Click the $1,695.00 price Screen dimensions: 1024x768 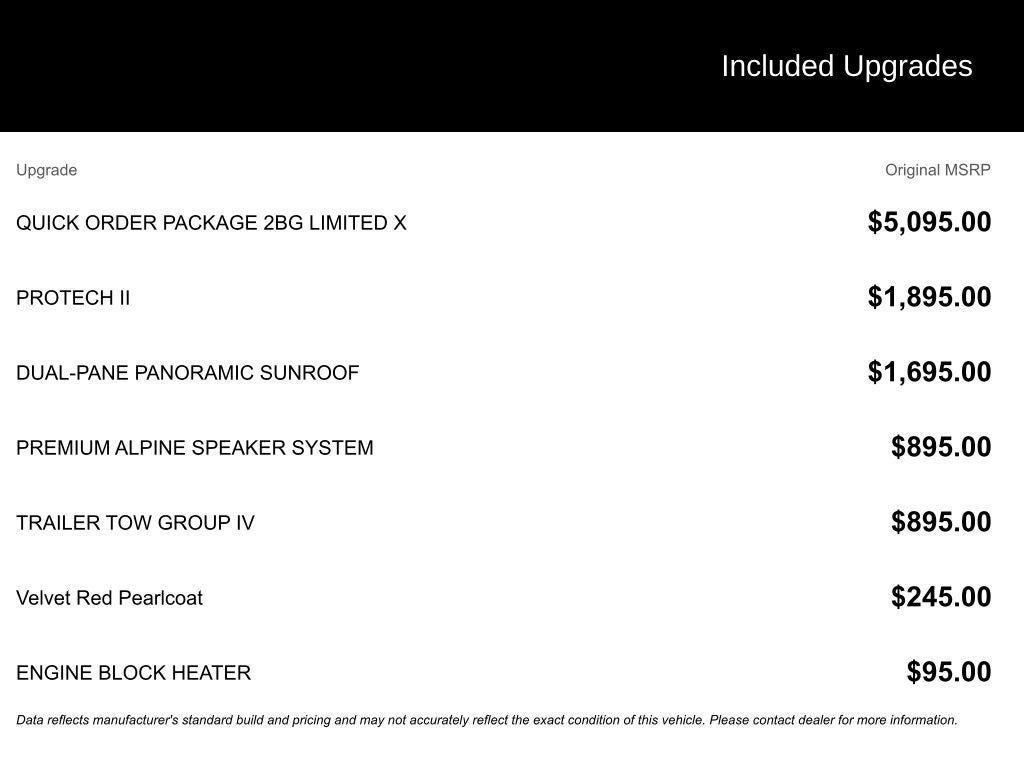click(x=929, y=372)
